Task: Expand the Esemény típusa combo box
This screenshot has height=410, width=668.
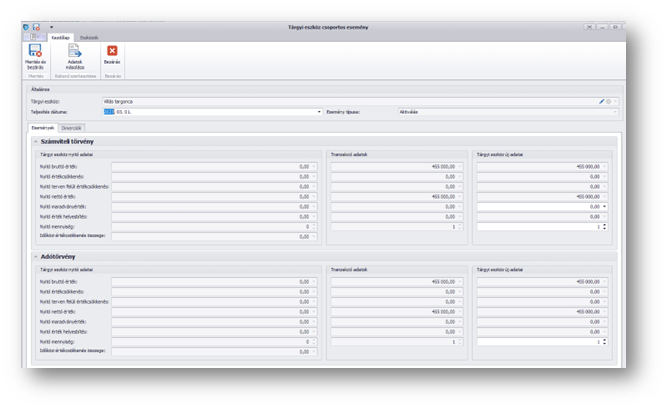Action: (x=615, y=112)
